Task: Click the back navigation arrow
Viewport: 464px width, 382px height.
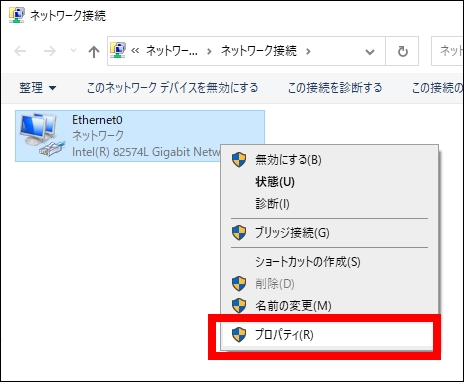Action: 20,51
